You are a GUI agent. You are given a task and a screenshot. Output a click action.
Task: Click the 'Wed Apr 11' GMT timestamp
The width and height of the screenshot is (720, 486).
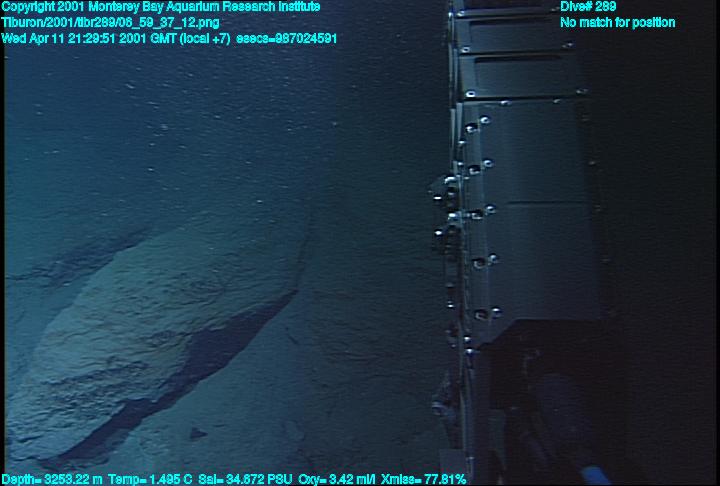(116, 39)
